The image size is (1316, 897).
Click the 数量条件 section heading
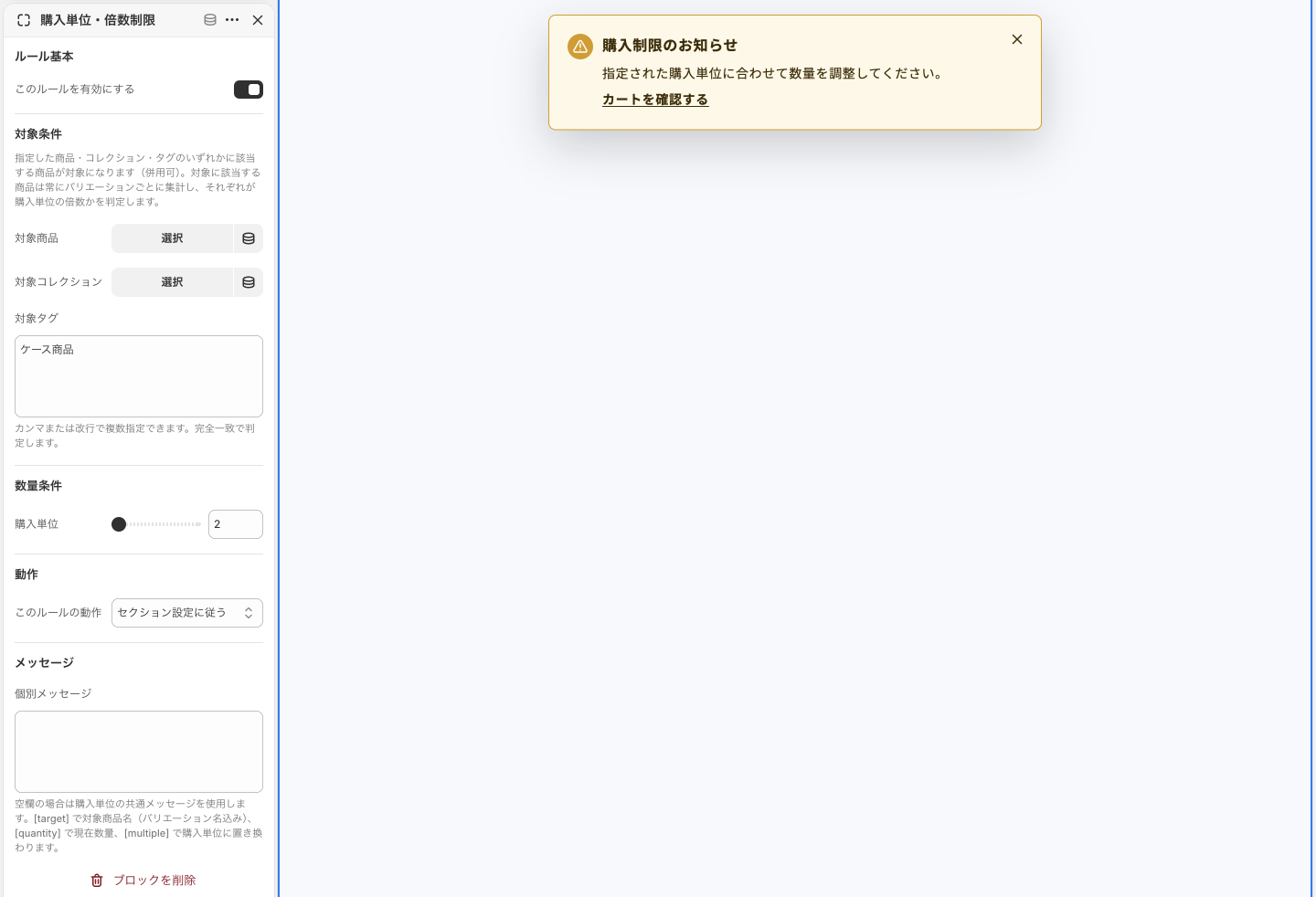(38, 486)
